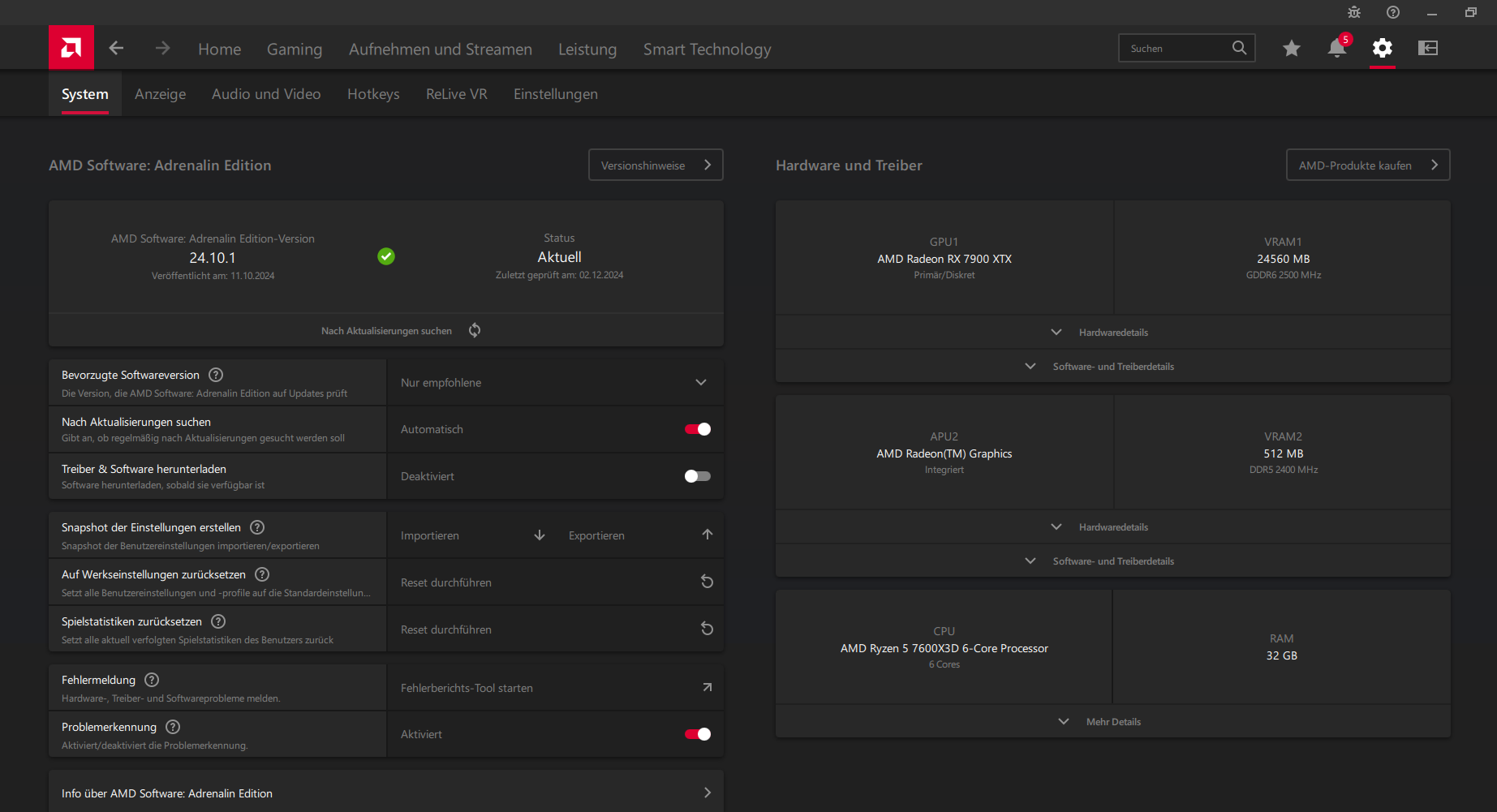This screenshot has height=812, width=1497.
Task: Click the AMD logo icon
Action: point(71,48)
